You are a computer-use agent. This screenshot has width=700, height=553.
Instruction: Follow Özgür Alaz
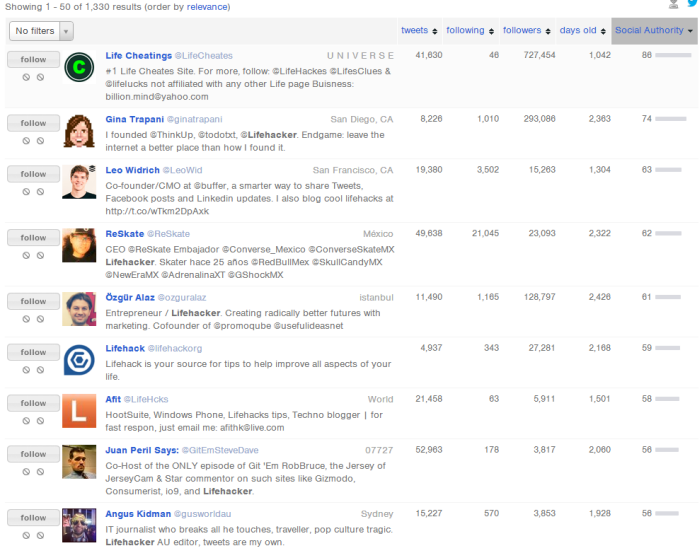tap(33, 301)
